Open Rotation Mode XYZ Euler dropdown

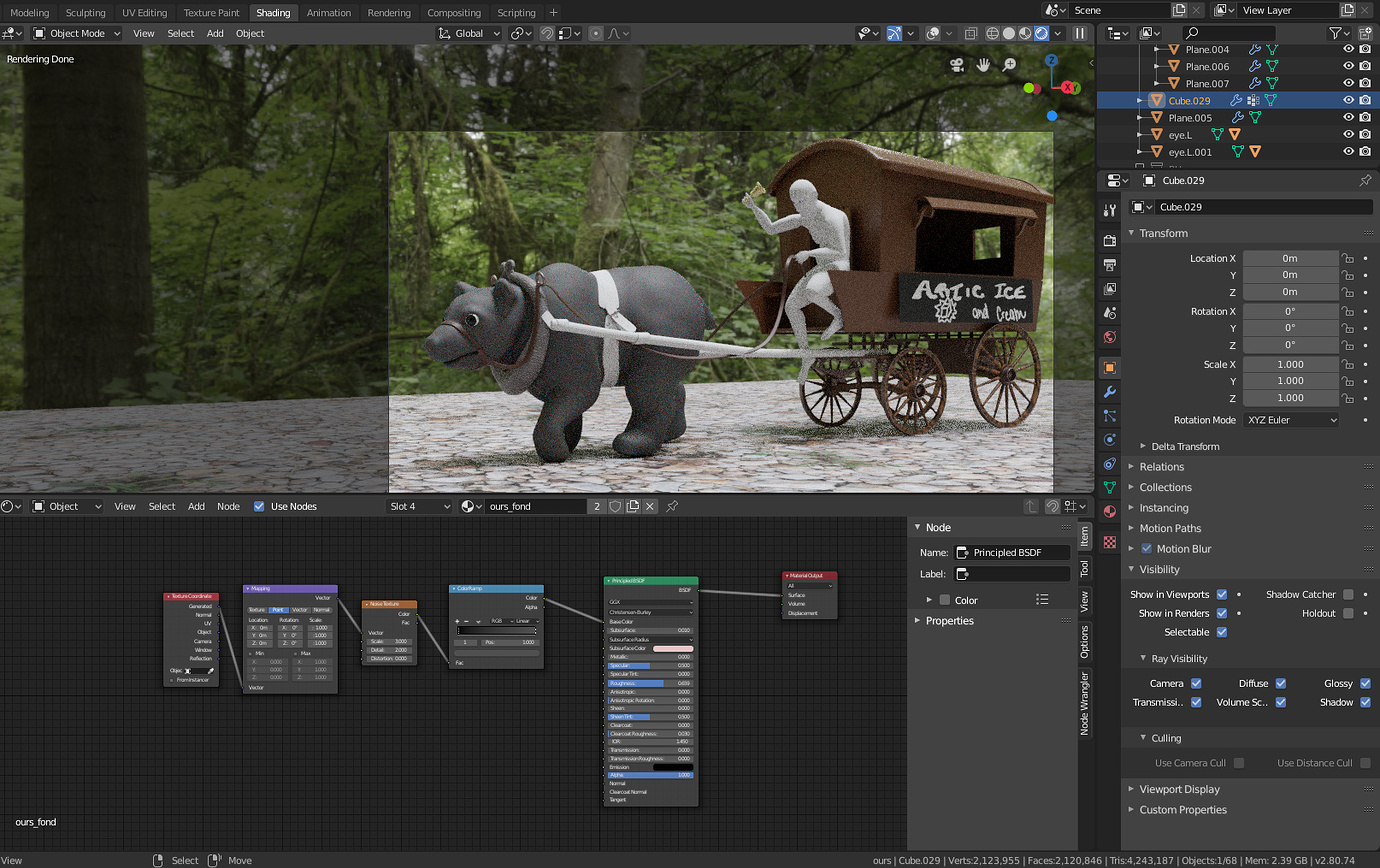pyautogui.click(x=1291, y=420)
